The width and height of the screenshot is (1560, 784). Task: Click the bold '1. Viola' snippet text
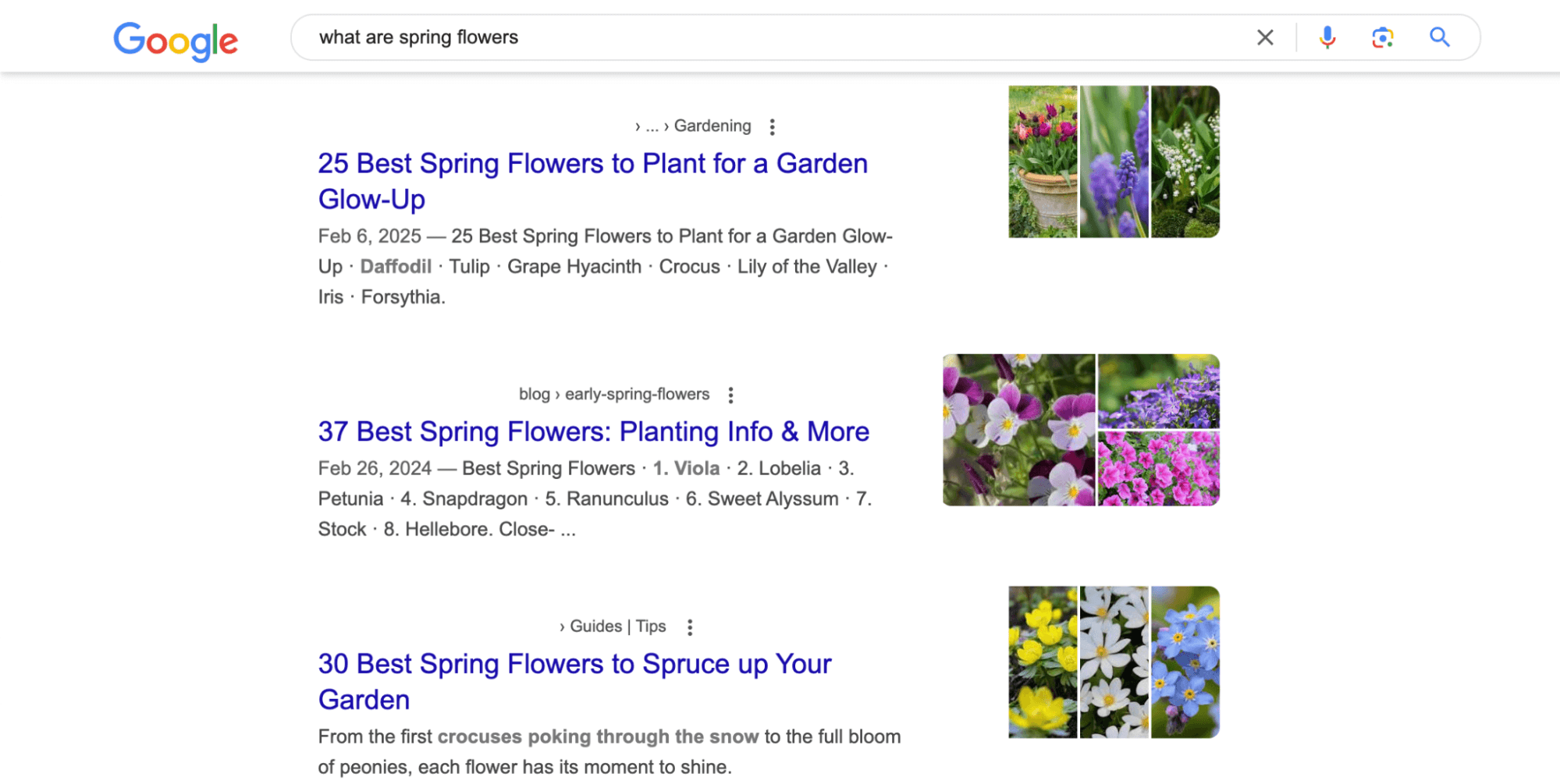coord(686,469)
